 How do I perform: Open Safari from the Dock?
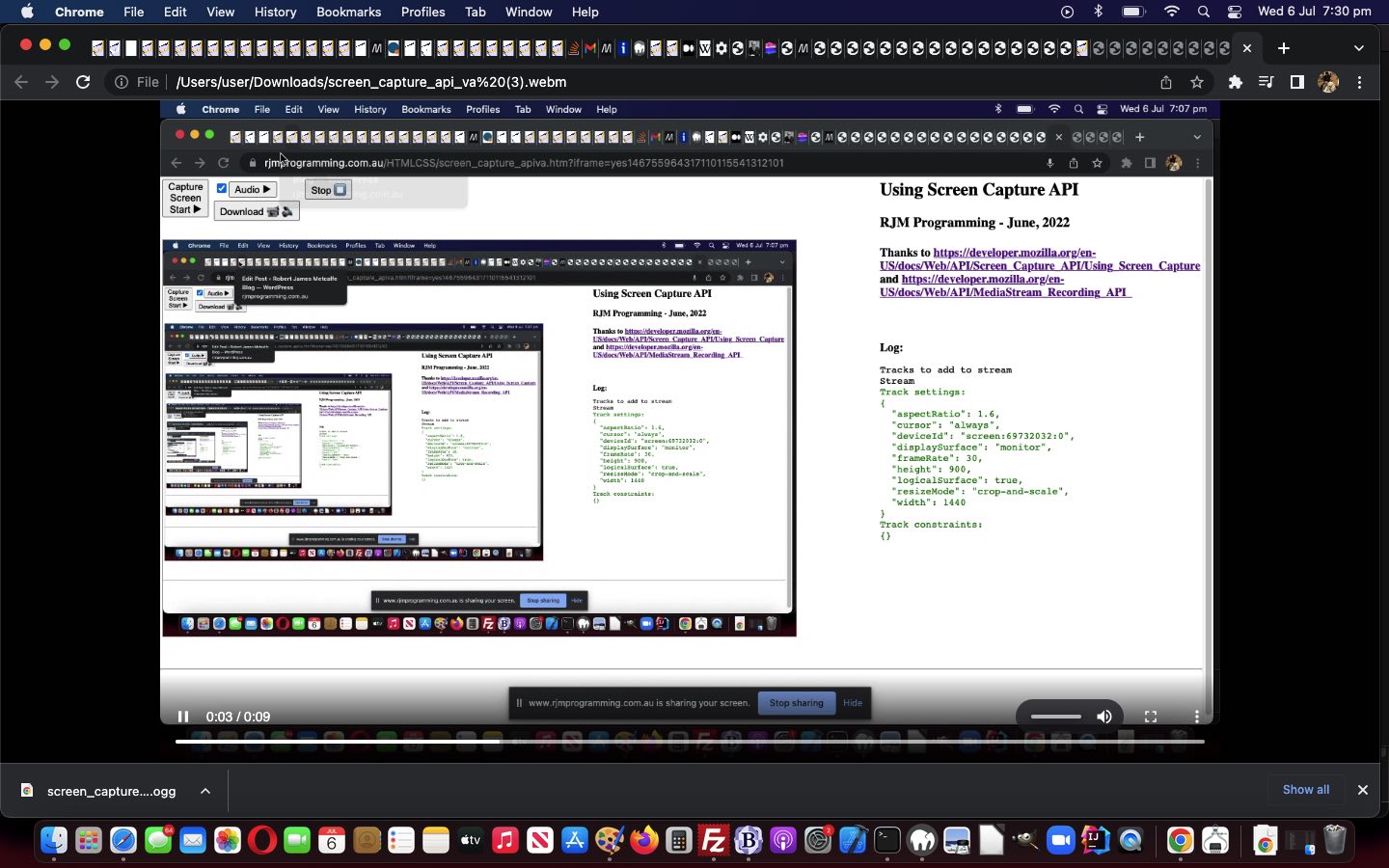(x=123, y=840)
